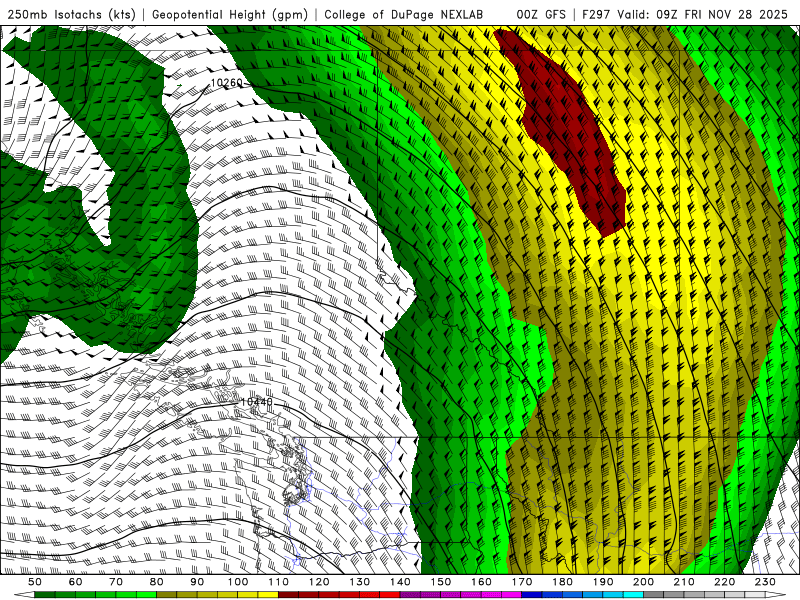Click the 220 label on the color scale

click(x=725, y=582)
